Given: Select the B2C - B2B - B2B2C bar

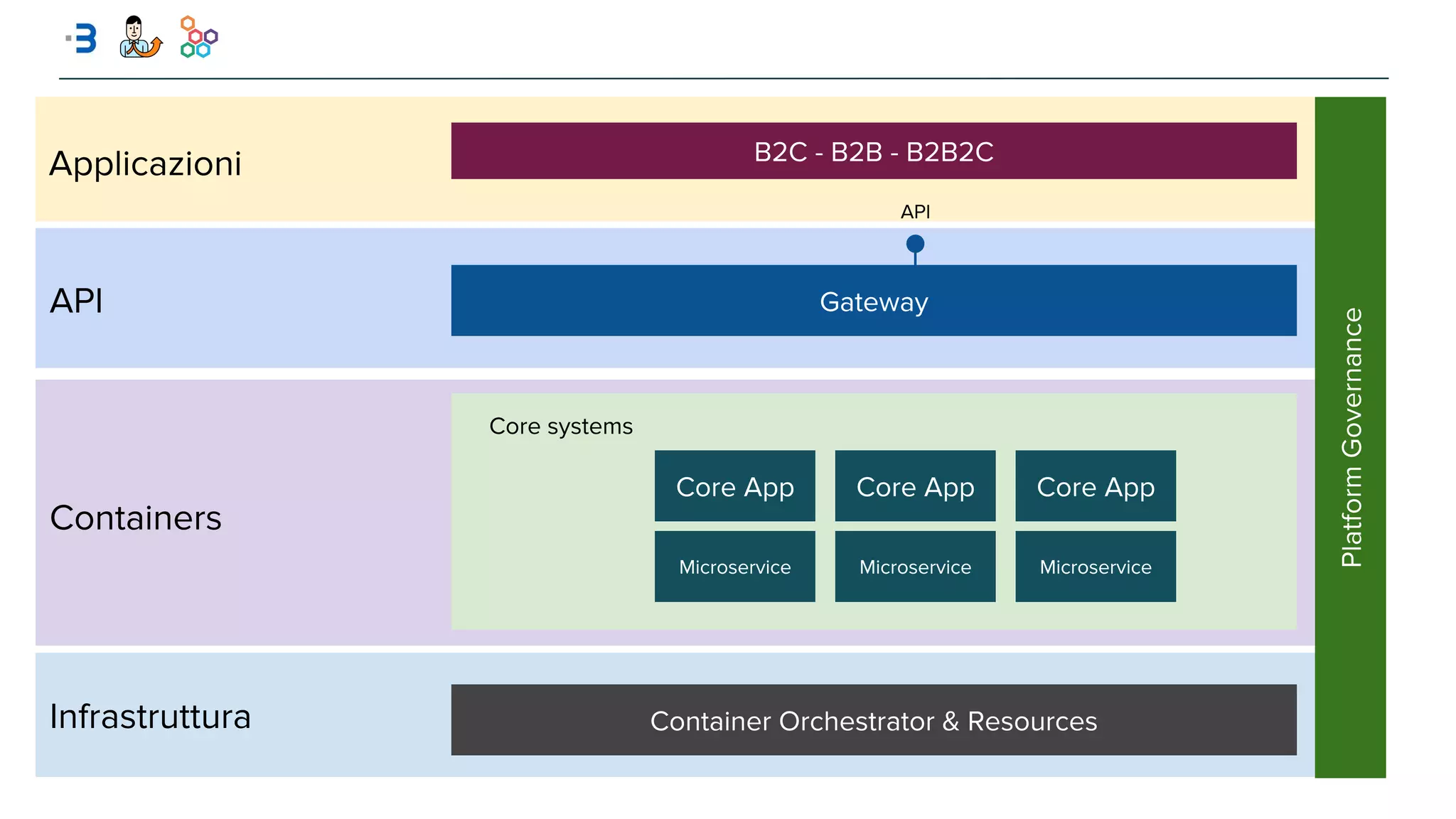Looking at the screenshot, I should 873,151.
